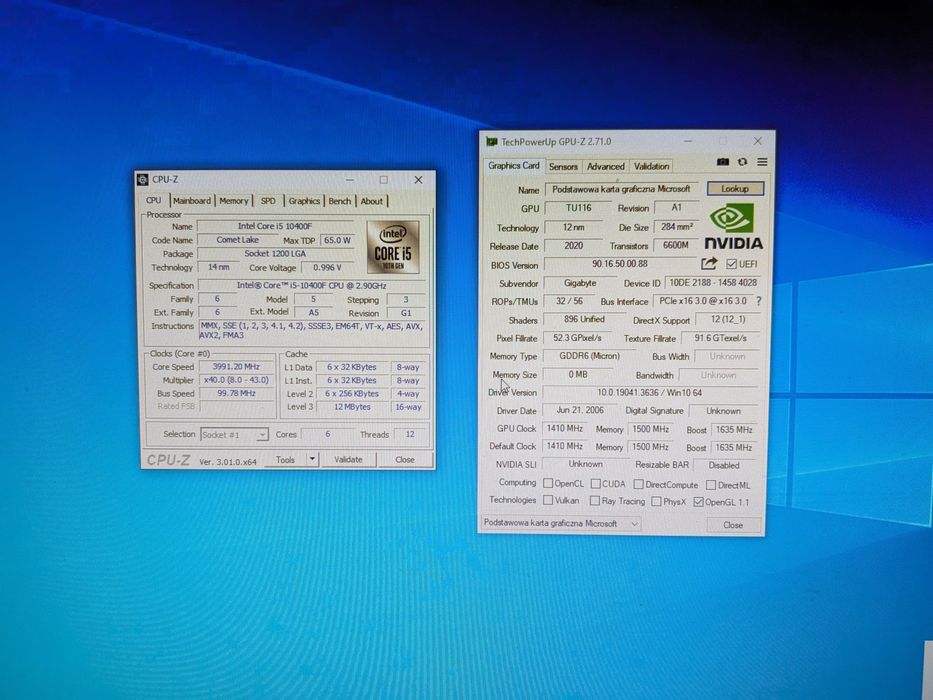This screenshot has height=700, width=933.
Task: Toggle the Ray Tracing checkbox
Action: click(595, 501)
